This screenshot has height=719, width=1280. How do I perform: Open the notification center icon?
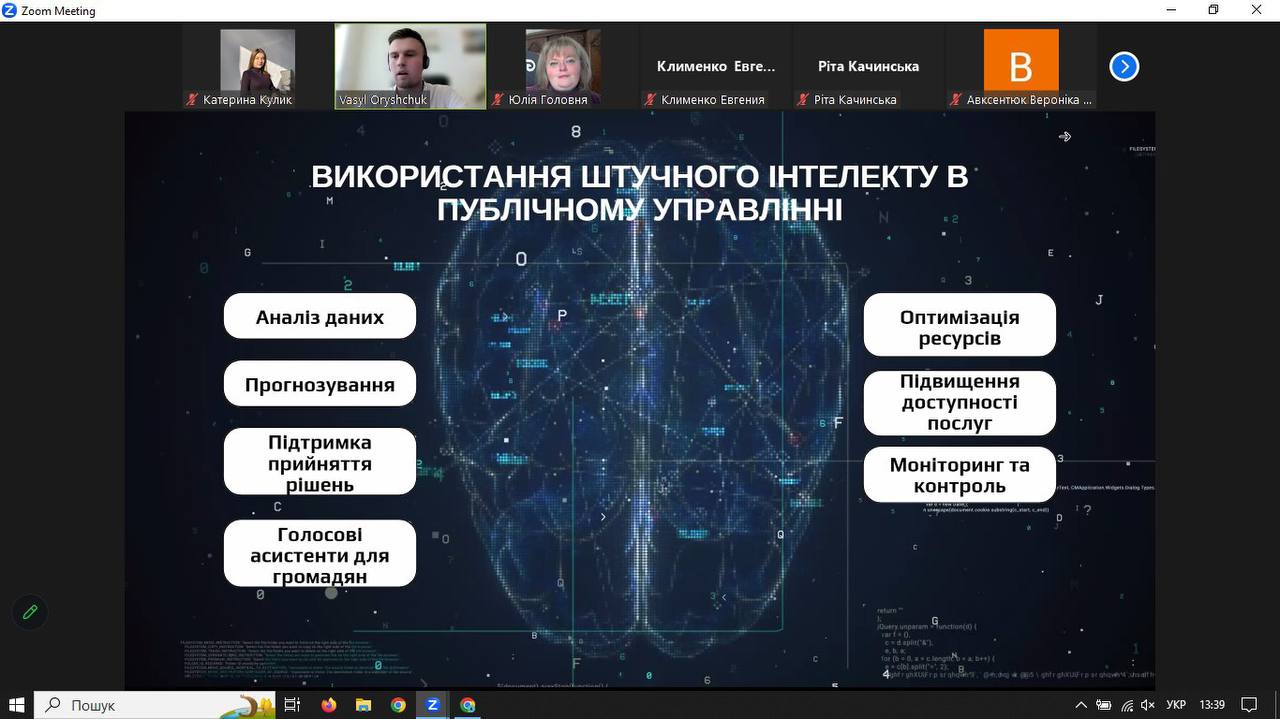click(1248, 705)
